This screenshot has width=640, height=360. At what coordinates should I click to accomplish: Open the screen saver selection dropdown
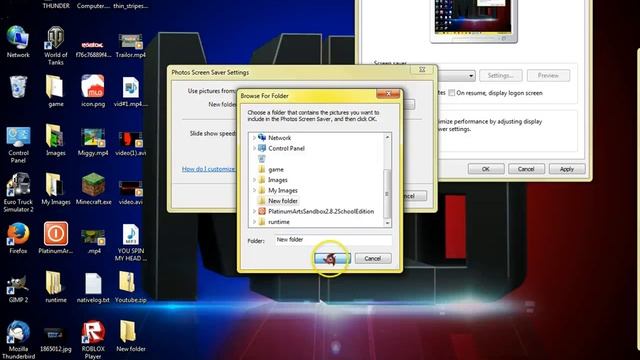coord(471,76)
